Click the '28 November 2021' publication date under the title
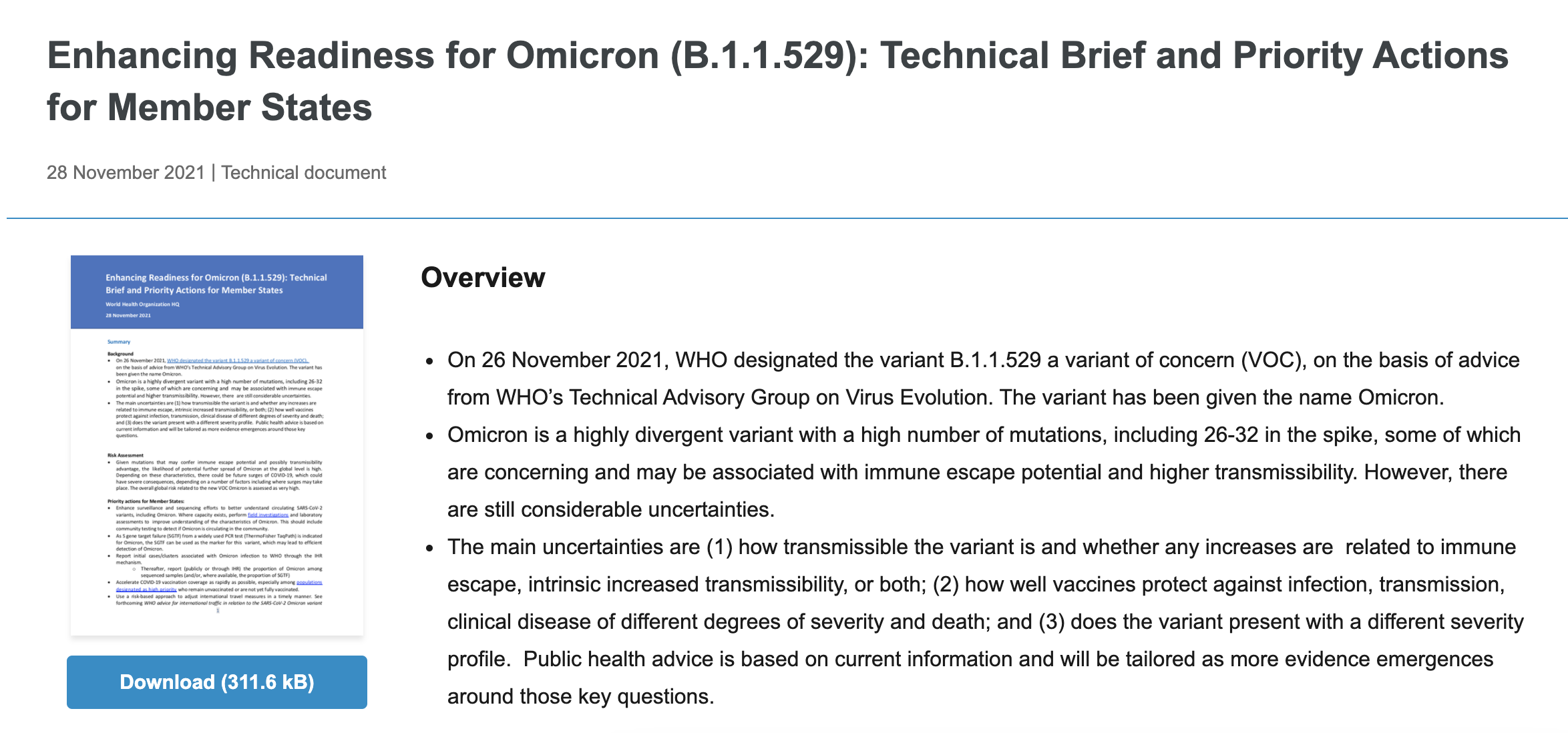This screenshot has width=1568, height=733. pyautogui.click(x=126, y=173)
